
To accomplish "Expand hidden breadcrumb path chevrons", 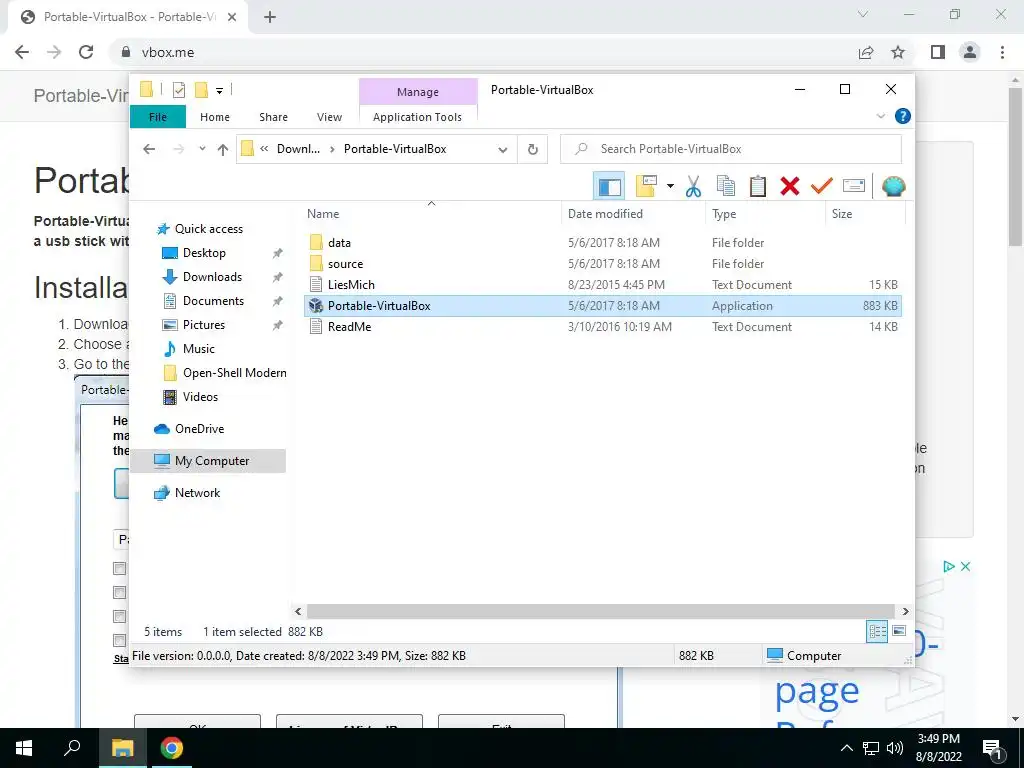I will tap(264, 149).
